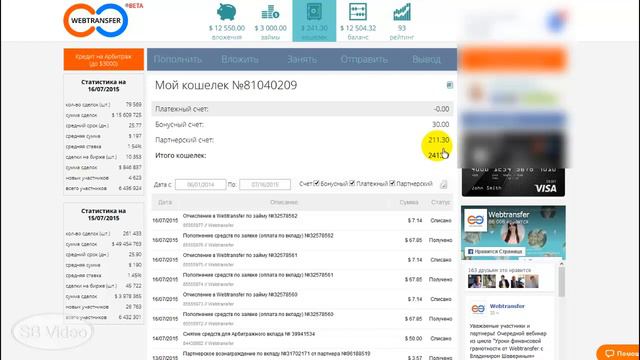Open the Webtransfer link in the feed post
Image resolution: width=640 pixels, height=360 pixels.
tap(507, 306)
